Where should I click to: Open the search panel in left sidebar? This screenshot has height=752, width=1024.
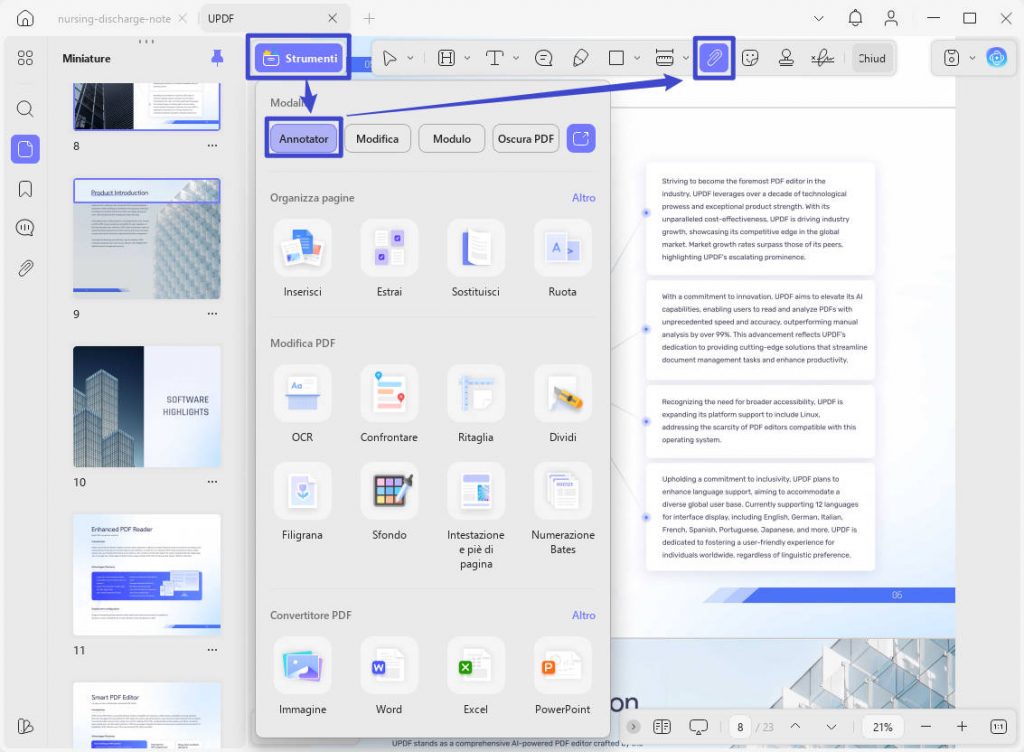25,108
